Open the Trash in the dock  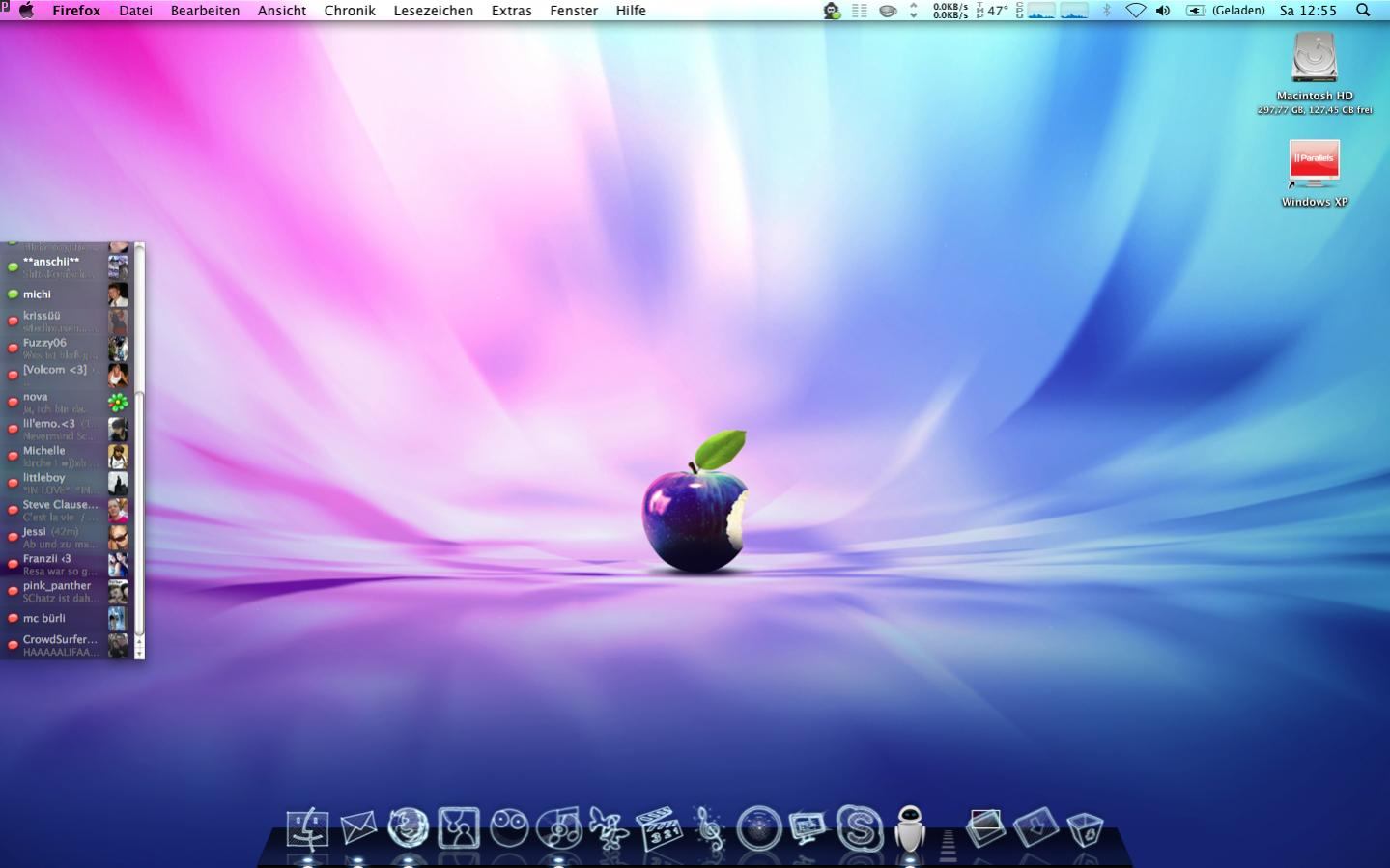click(1085, 829)
